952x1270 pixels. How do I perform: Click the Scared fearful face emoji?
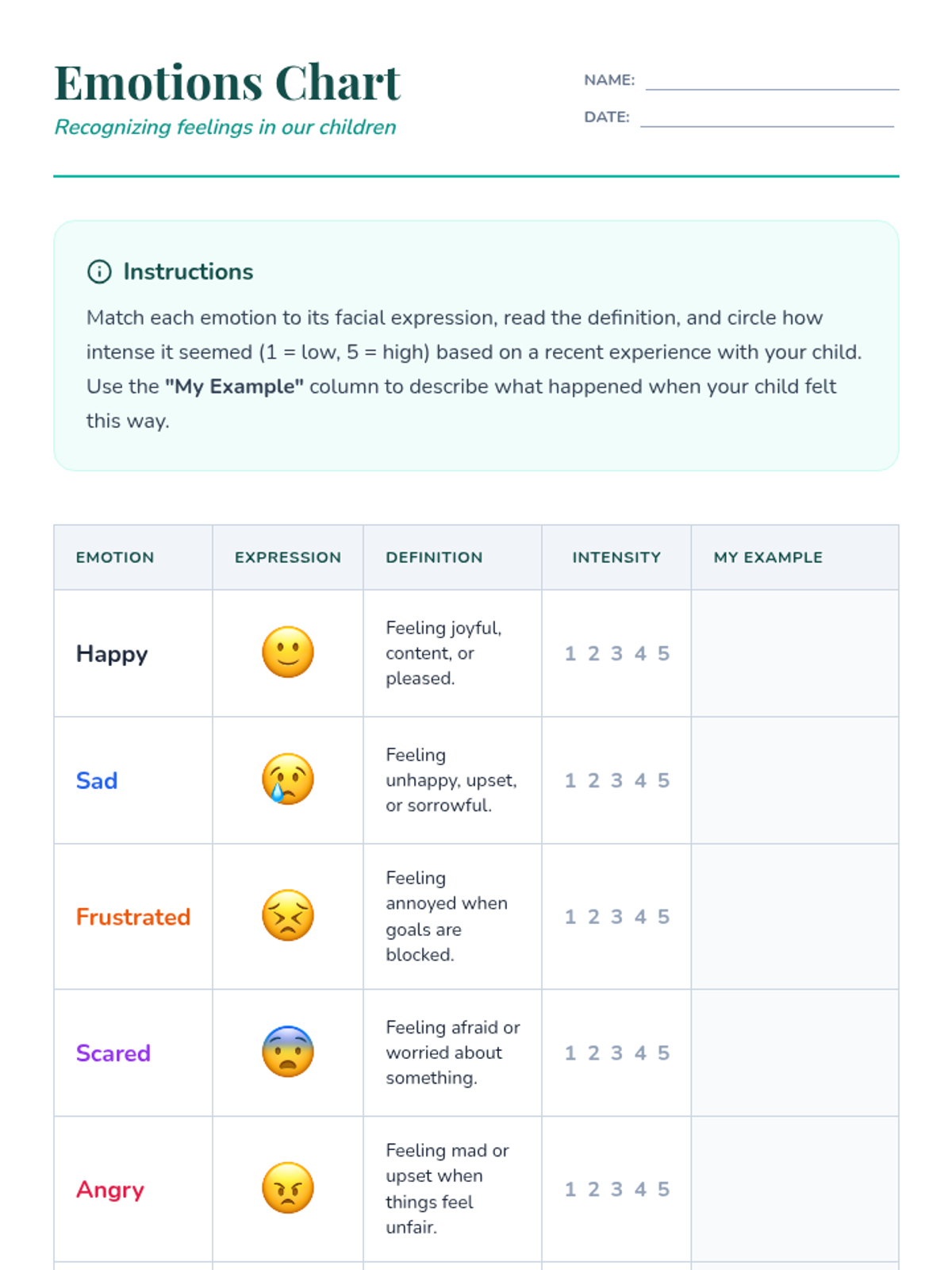[288, 1053]
